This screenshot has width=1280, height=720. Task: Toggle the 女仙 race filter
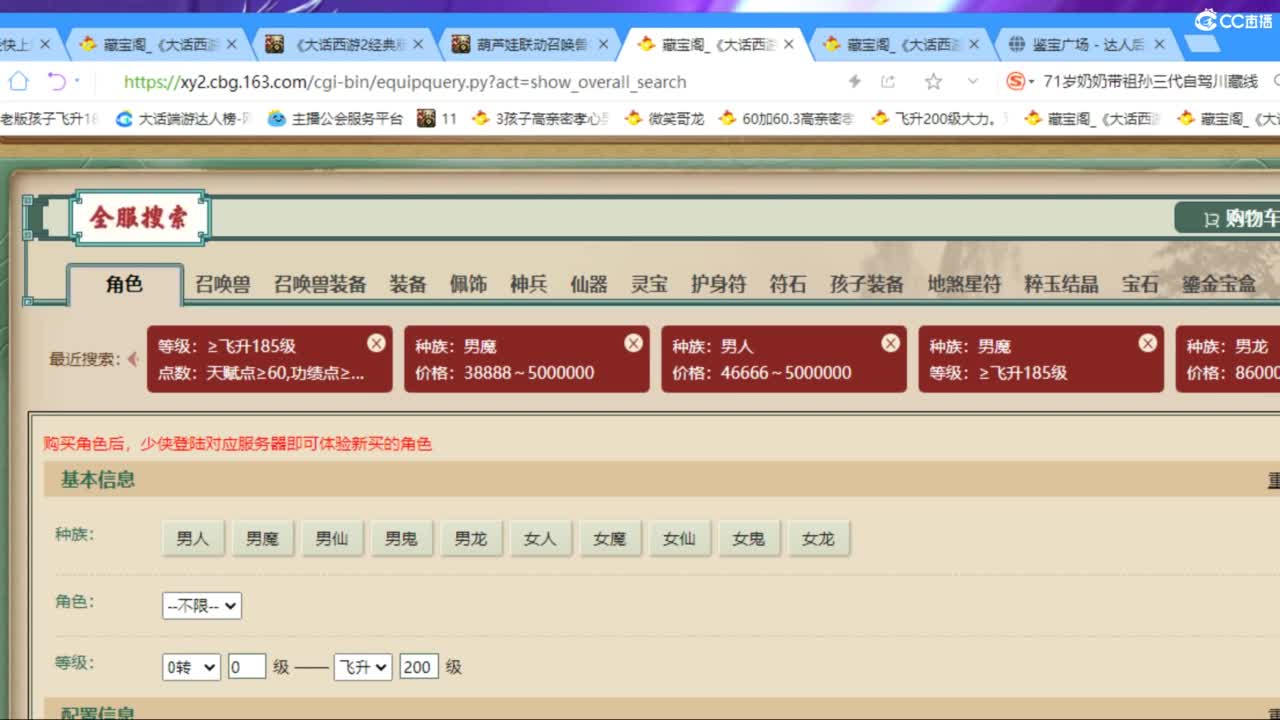pyautogui.click(x=679, y=538)
